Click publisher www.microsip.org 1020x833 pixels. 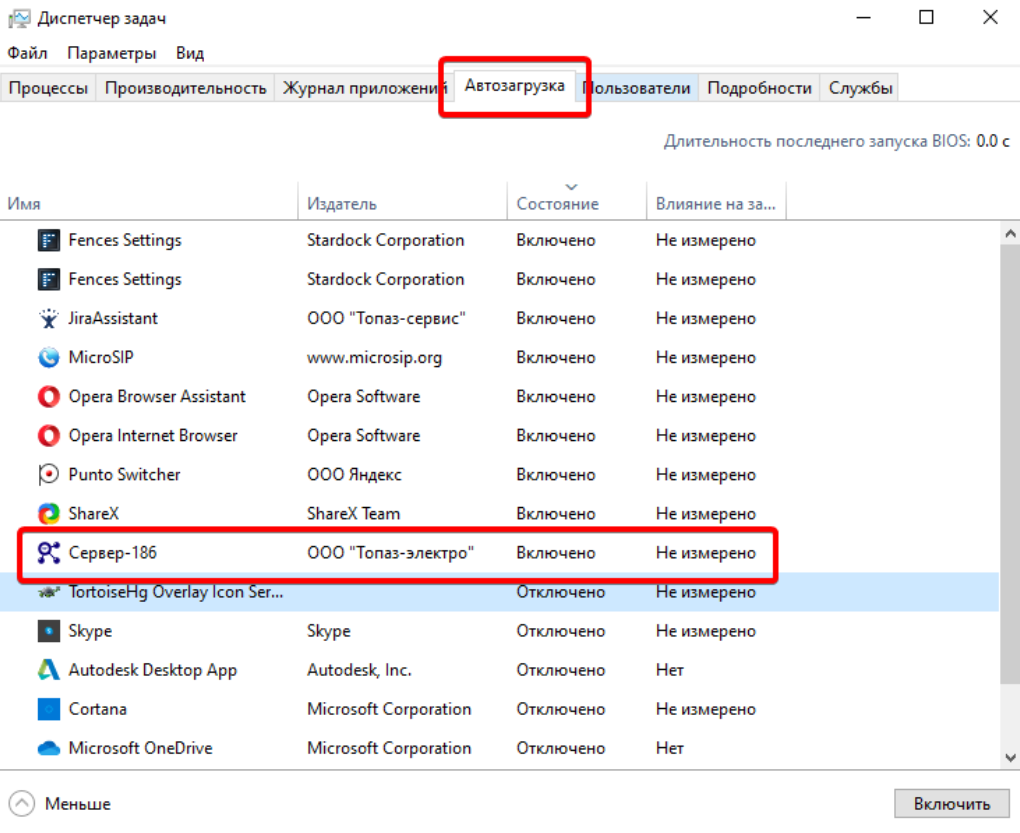pos(374,358)
